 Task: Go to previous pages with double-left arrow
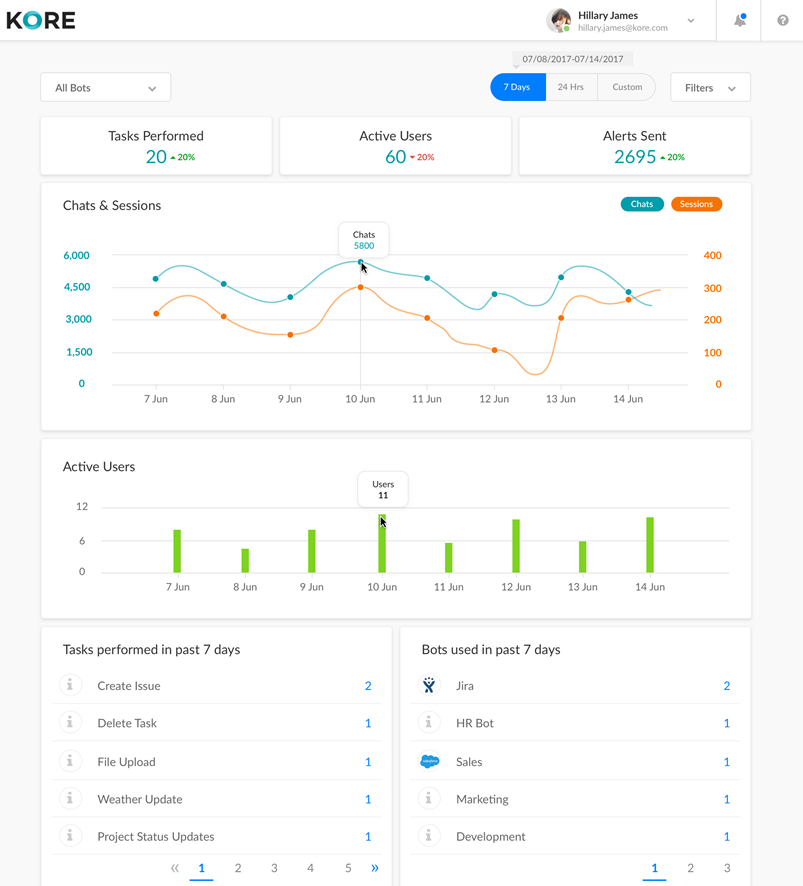coord(175,868)
